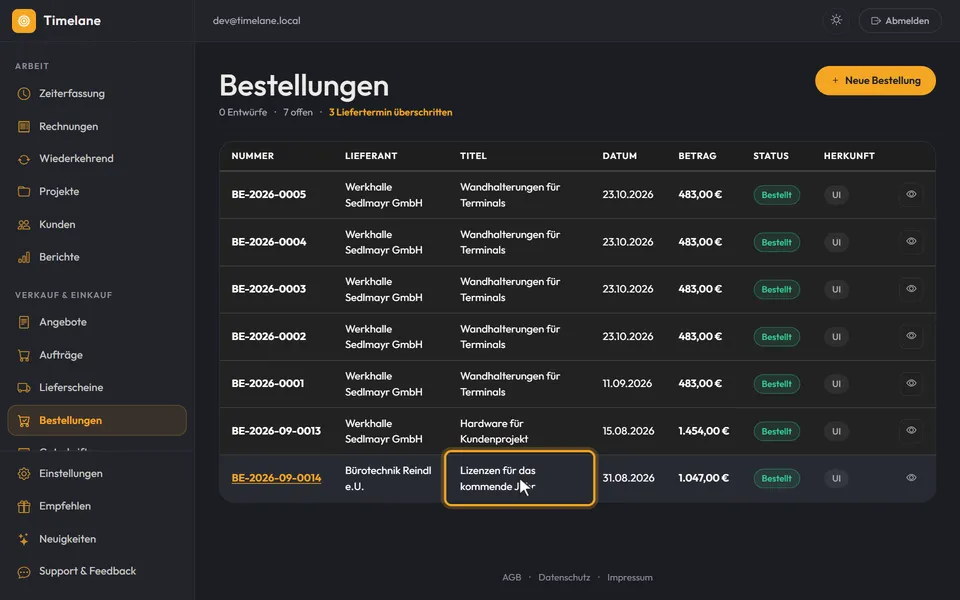The width and height of the screenshot is (960, 600).
Task: Click the Lieferscheine truck icon
Action: click(24, 388)
